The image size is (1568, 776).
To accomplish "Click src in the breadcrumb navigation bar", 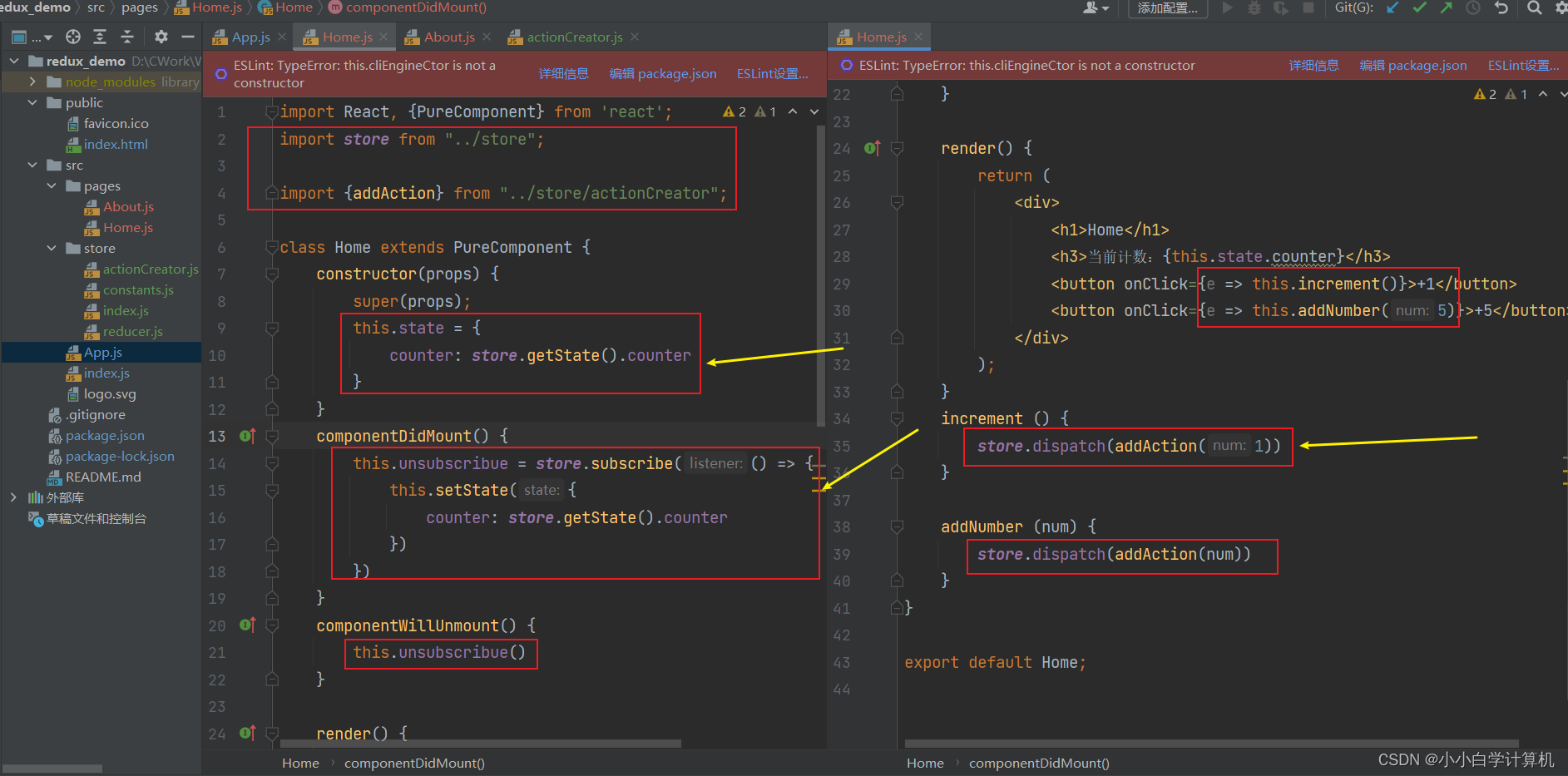I will pos(96,7).
